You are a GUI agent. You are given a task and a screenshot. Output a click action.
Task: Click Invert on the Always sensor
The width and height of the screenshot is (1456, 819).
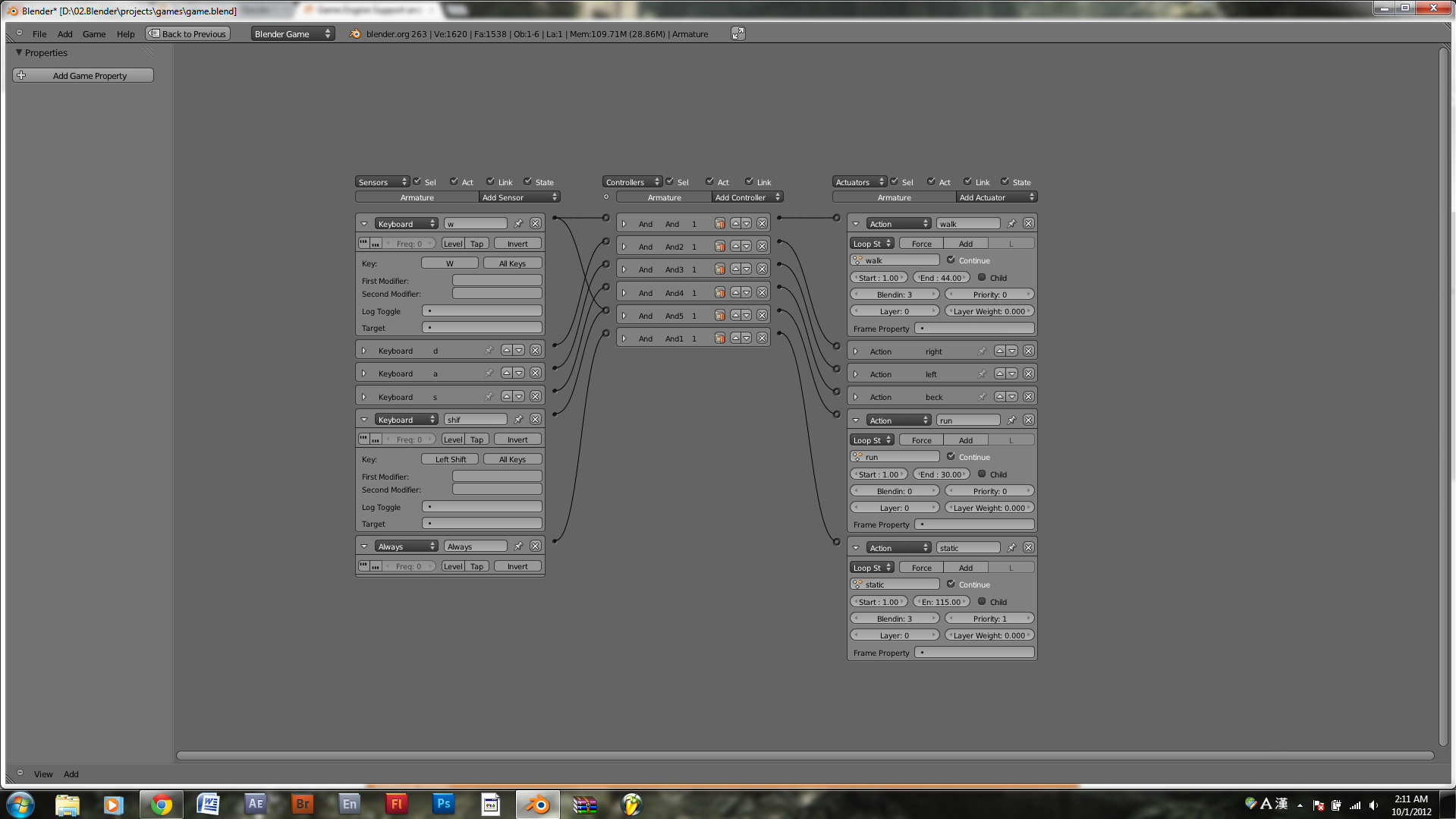pos(518,566)
